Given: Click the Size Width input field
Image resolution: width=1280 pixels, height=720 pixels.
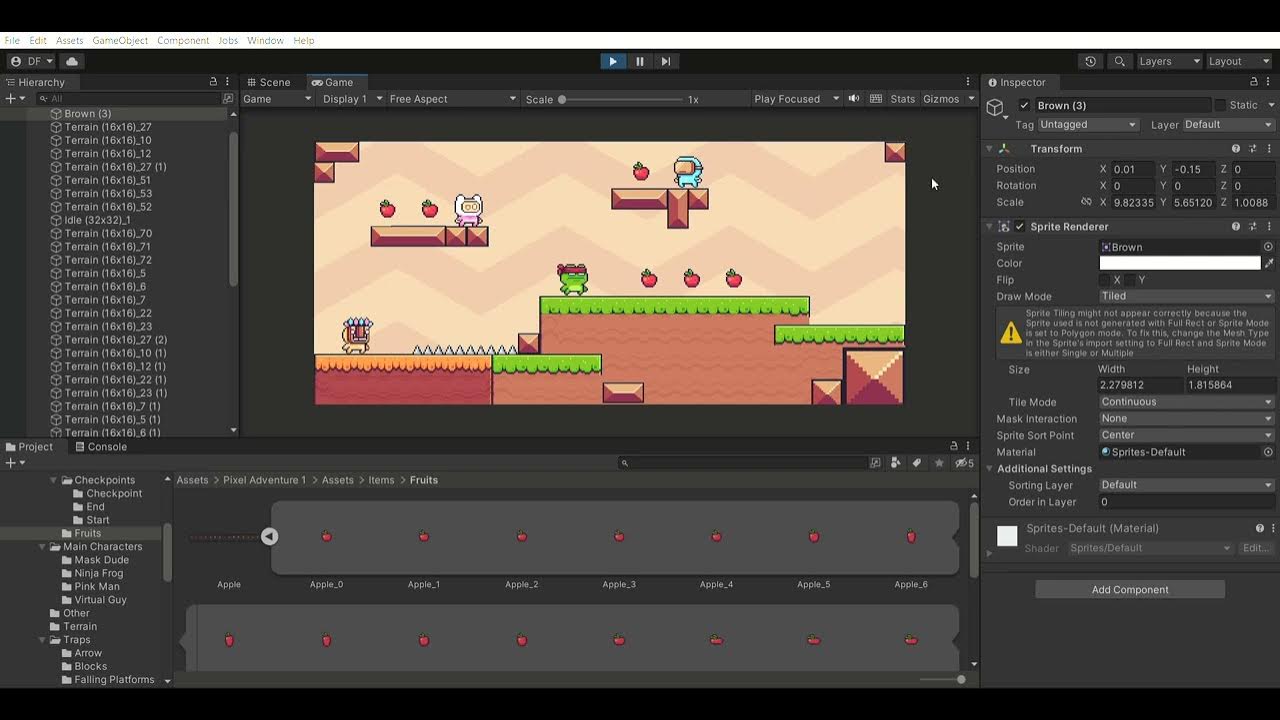Looking at the screenshot, I should [1140, 385].
